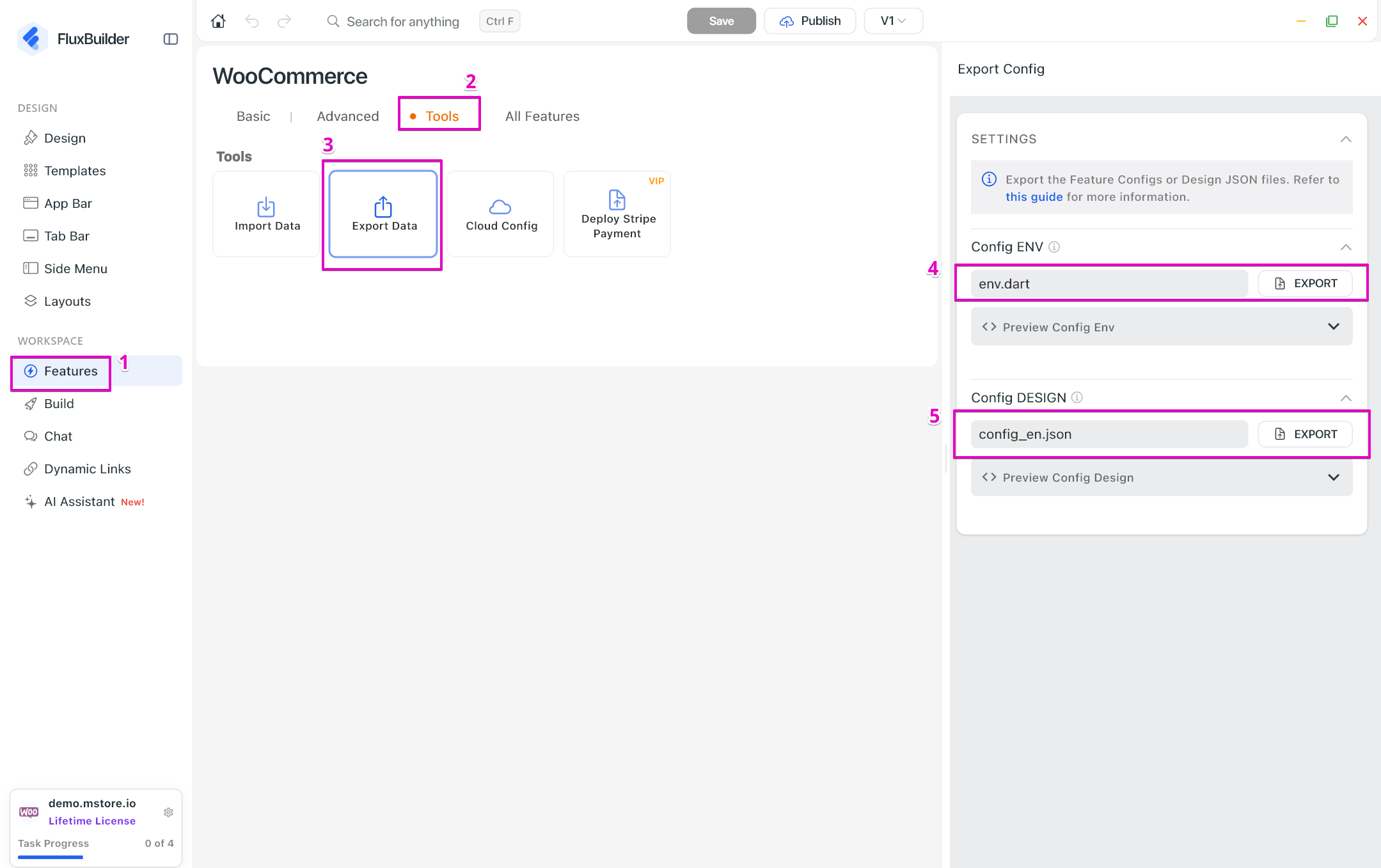1381x868 pixels.
Task: Click the info icon next to Config DESIGN
Action: 1077,397
